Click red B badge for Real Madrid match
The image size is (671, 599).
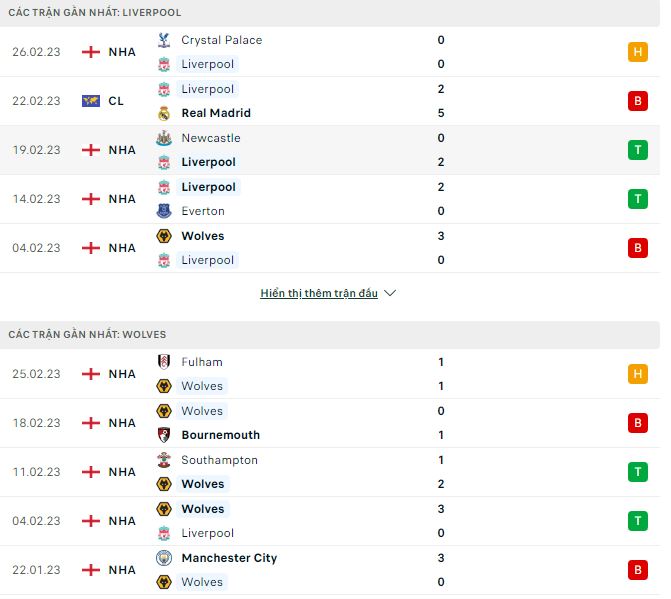[x=638, y=101]
